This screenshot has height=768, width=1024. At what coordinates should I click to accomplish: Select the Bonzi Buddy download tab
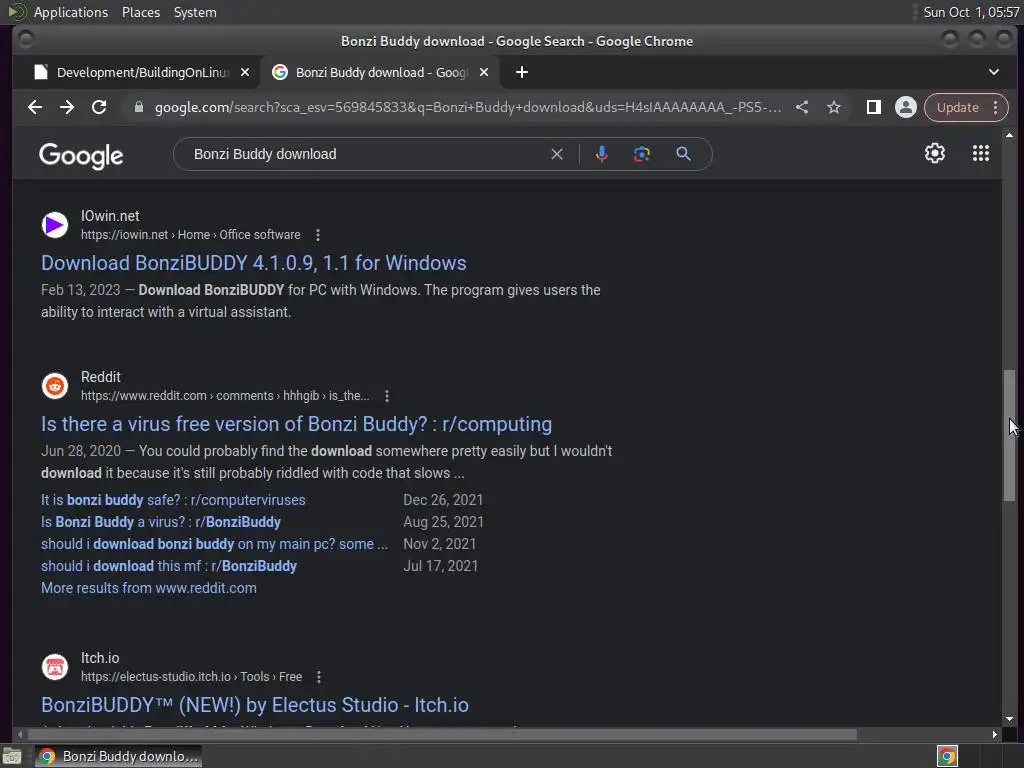[381, 72]
